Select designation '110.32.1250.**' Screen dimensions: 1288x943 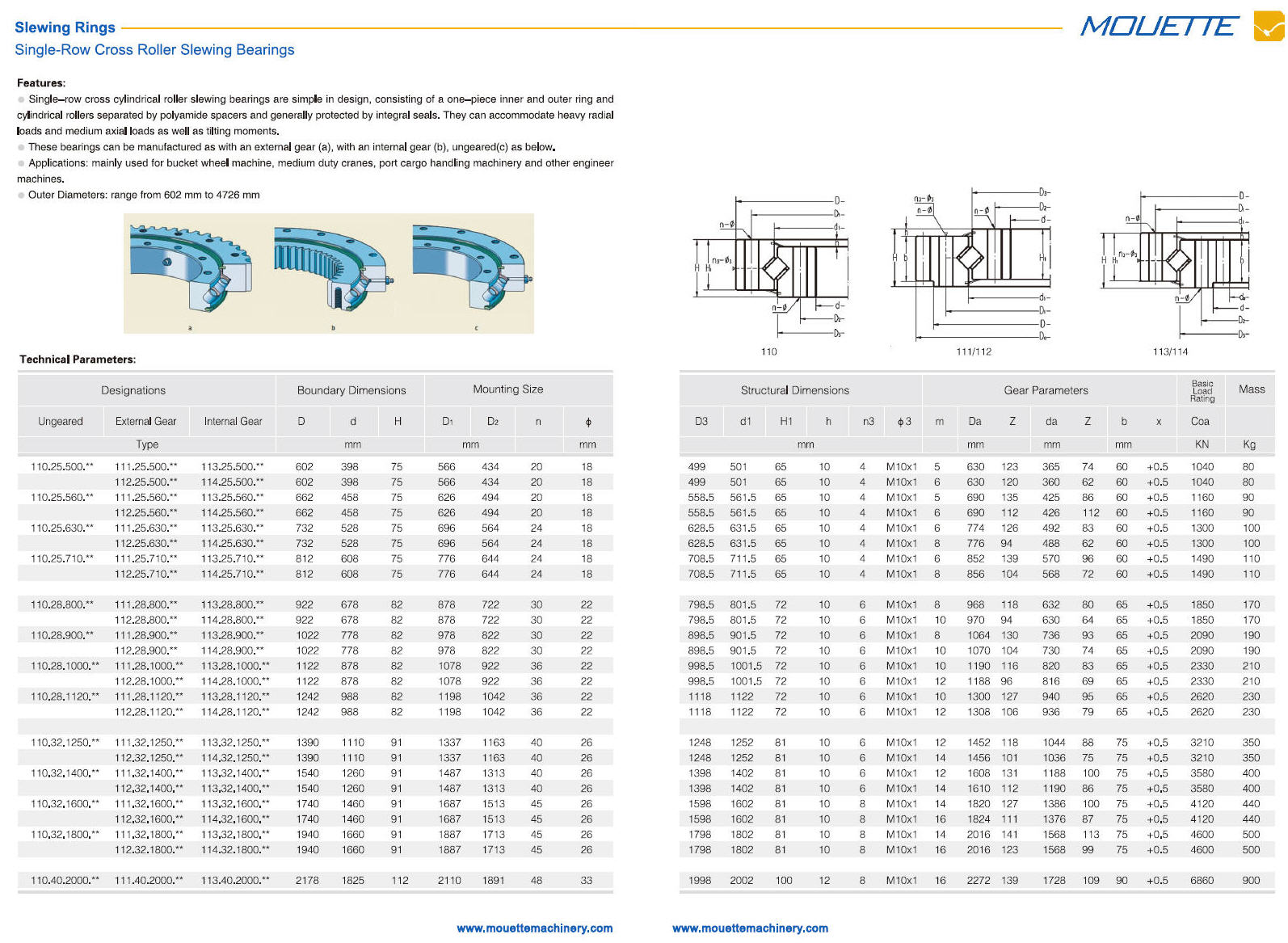tap(65, 743)
